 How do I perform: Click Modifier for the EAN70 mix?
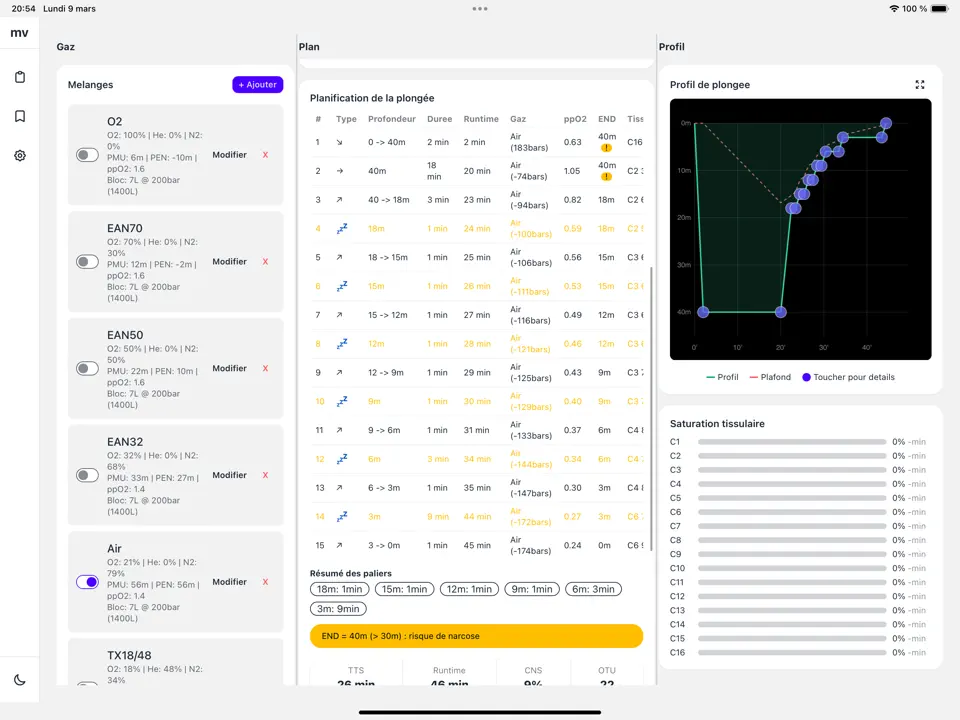coord(229,262)
